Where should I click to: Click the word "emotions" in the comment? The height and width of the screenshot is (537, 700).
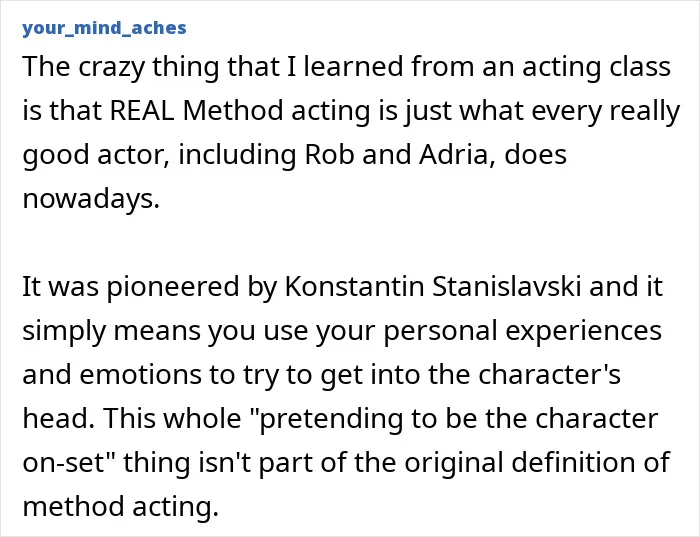point(141,374)
